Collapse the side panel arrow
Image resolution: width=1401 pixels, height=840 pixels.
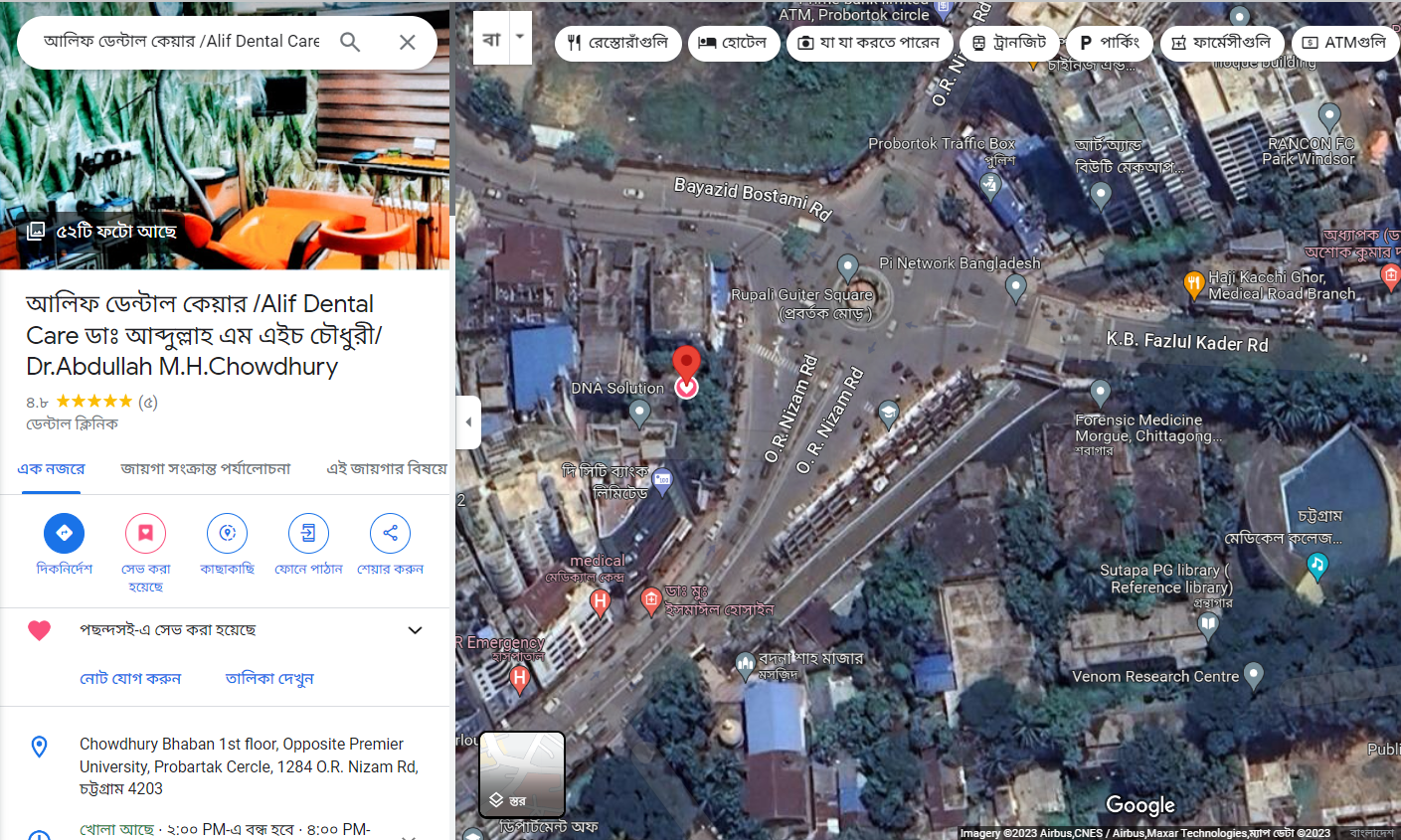[x=468, y=421]
